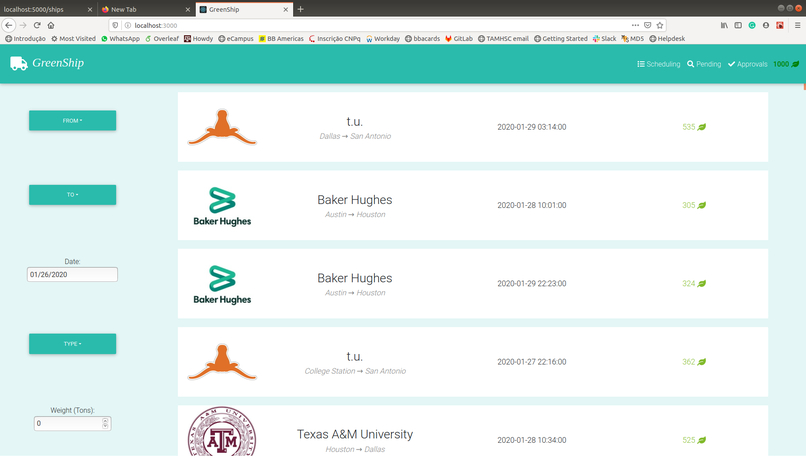
Task: Click the Date input field
Action: [x=72, y=274]
